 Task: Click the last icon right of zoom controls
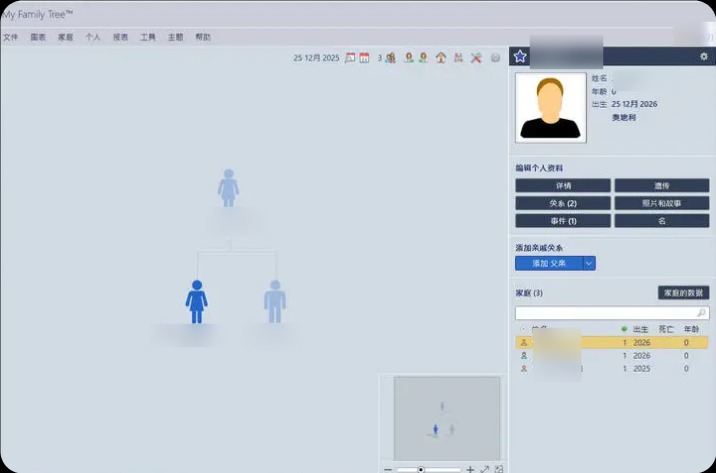click(x=499, y=469)
